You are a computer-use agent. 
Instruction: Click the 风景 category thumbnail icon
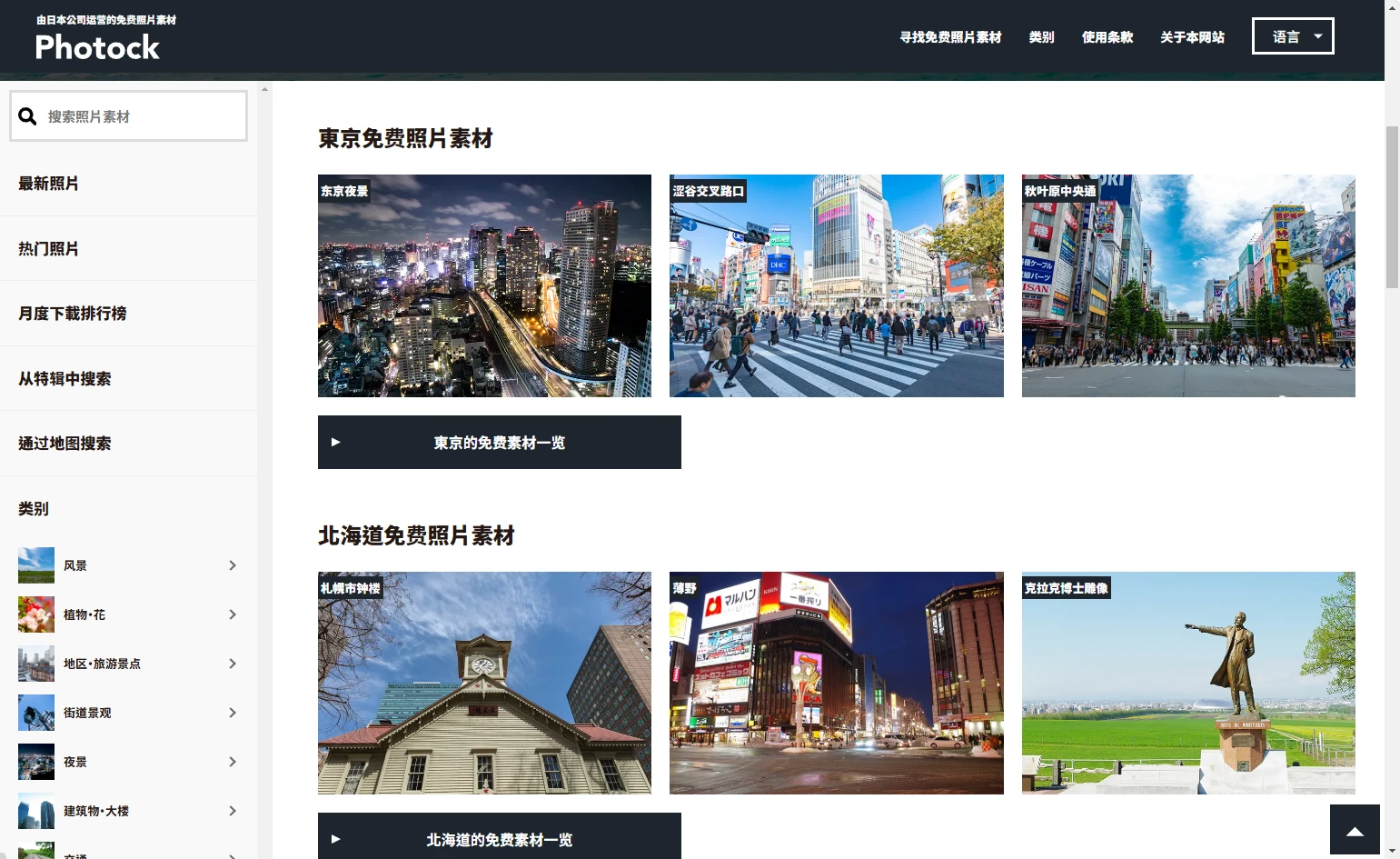point(36,565)
